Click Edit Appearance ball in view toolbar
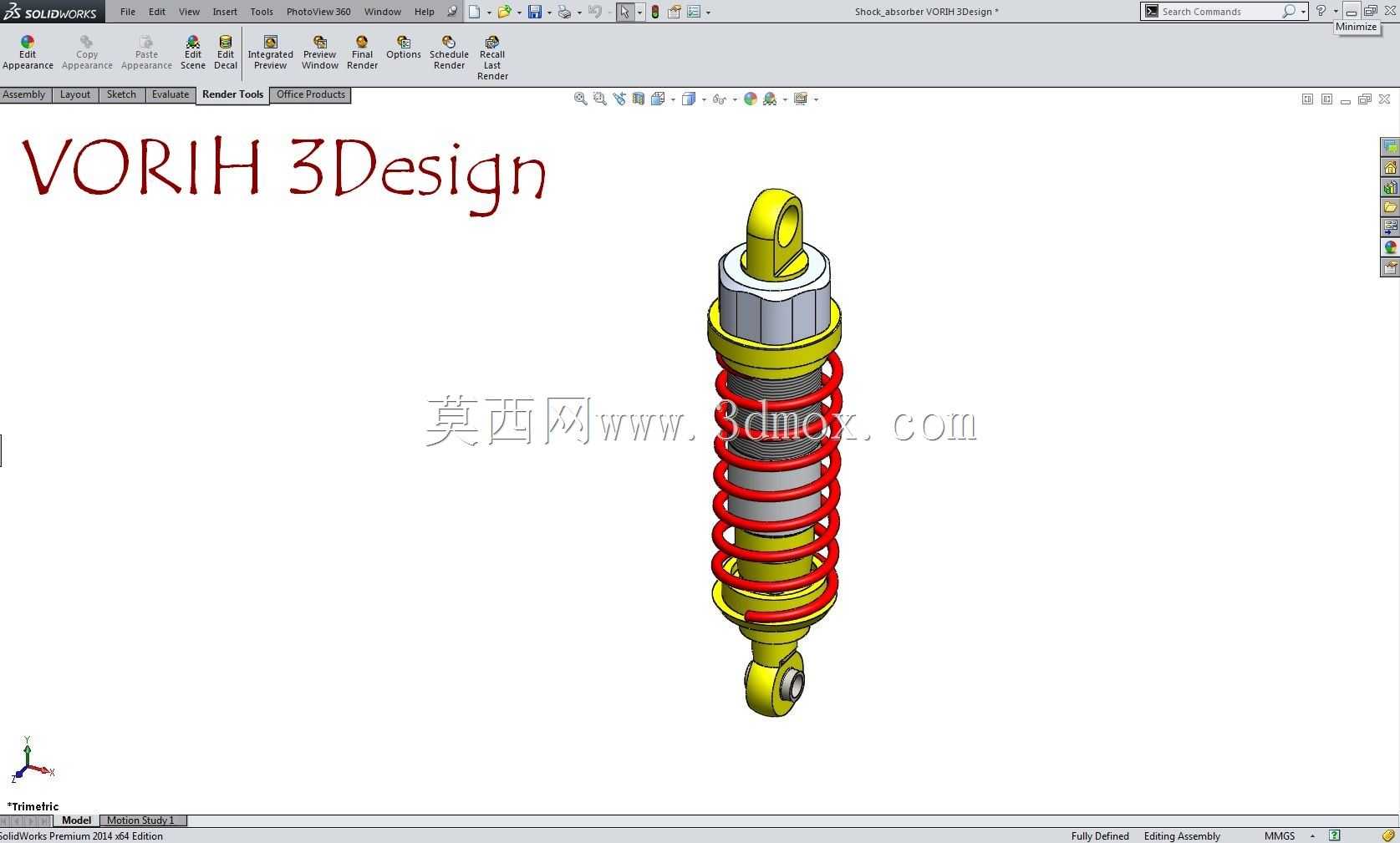1400x843 pixels. 751,99
